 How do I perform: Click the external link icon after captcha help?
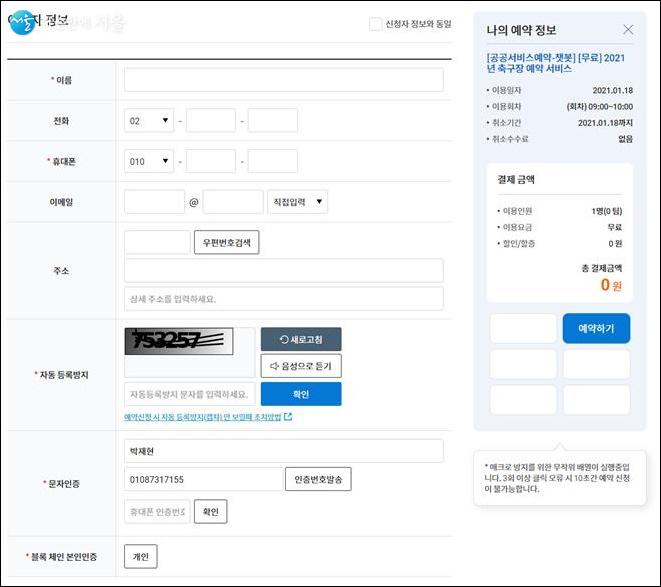tap(288, 417)
